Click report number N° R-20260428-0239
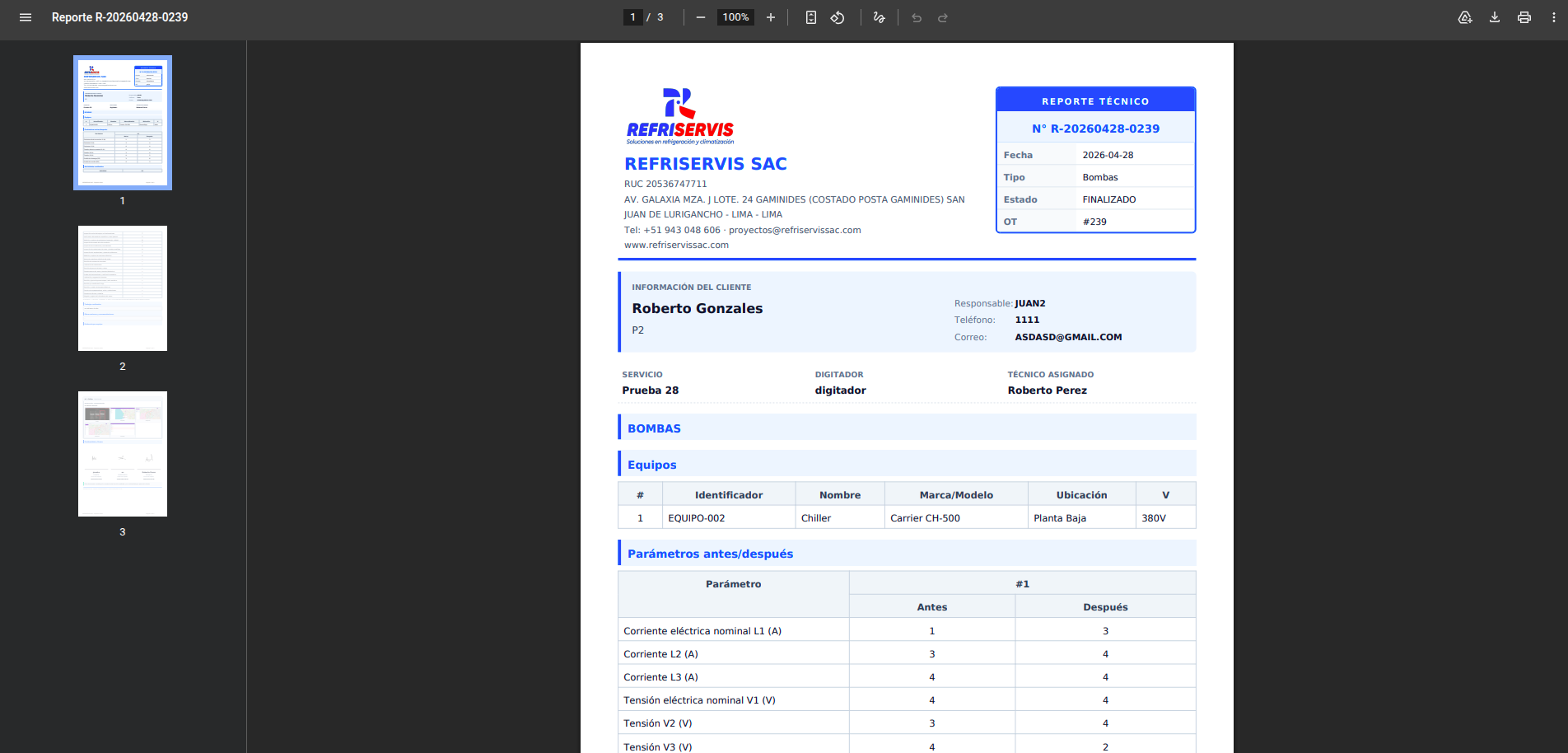Image resolution: width=1568 pixels, height=753 pixels. (1095, 129)
